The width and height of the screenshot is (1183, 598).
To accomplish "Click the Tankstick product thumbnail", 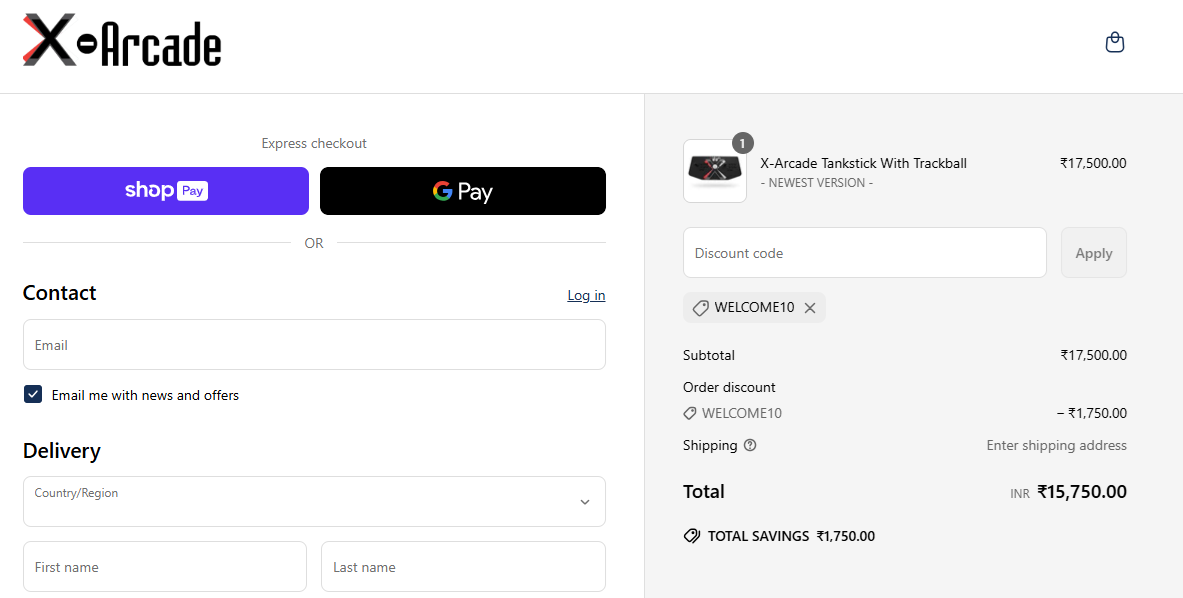I will [x=714, y=171].
